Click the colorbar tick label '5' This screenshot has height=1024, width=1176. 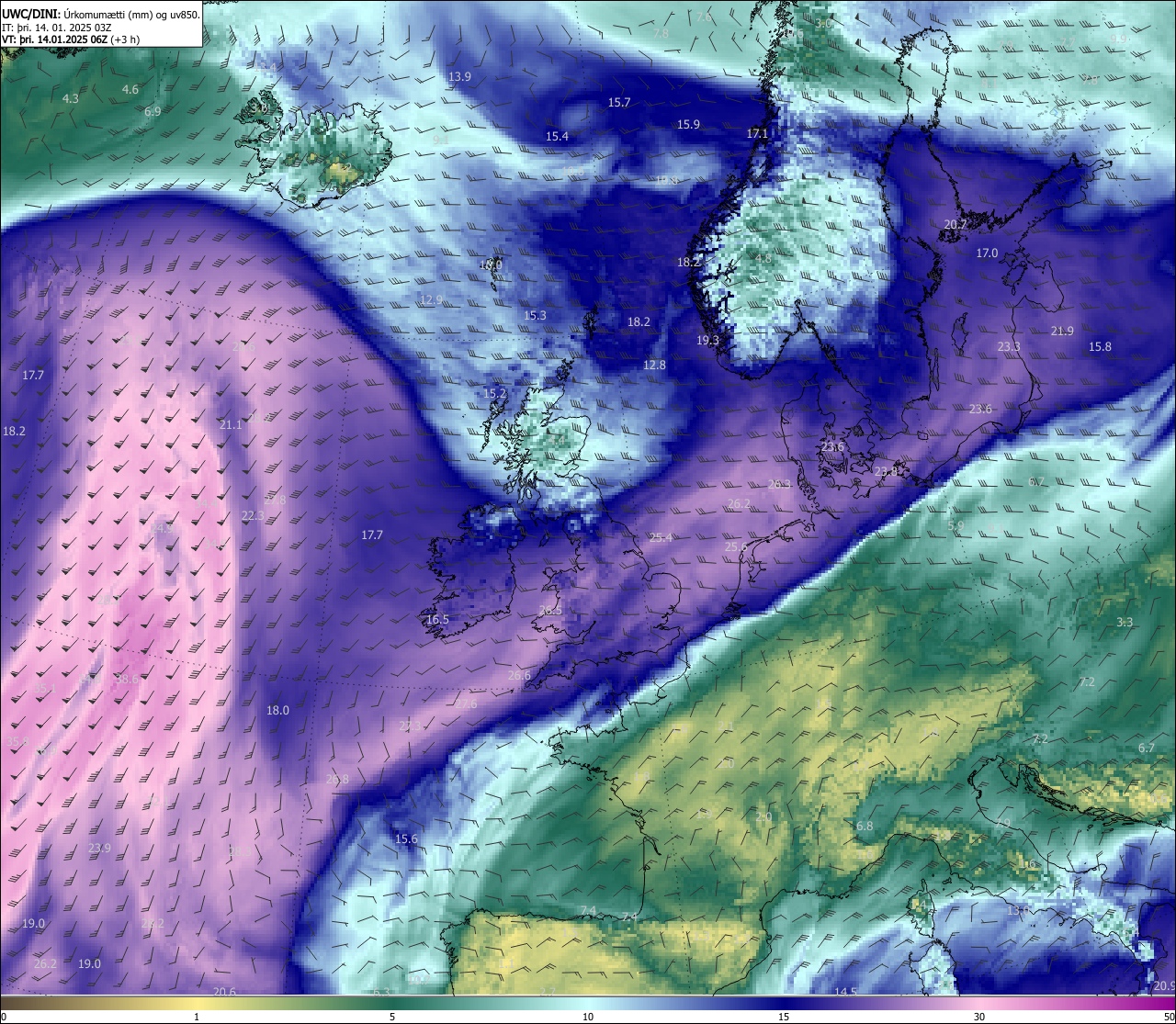(392, 1016)
